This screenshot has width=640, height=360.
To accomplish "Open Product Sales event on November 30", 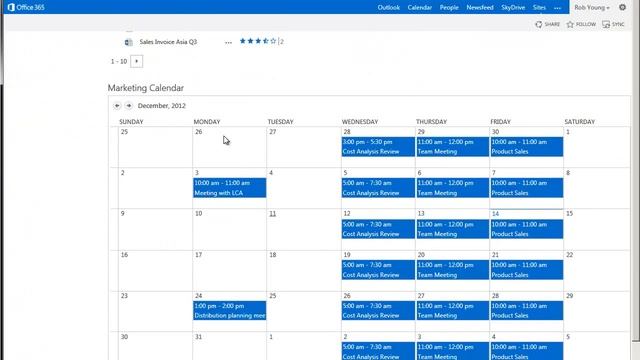I will [x=527, y=147].
